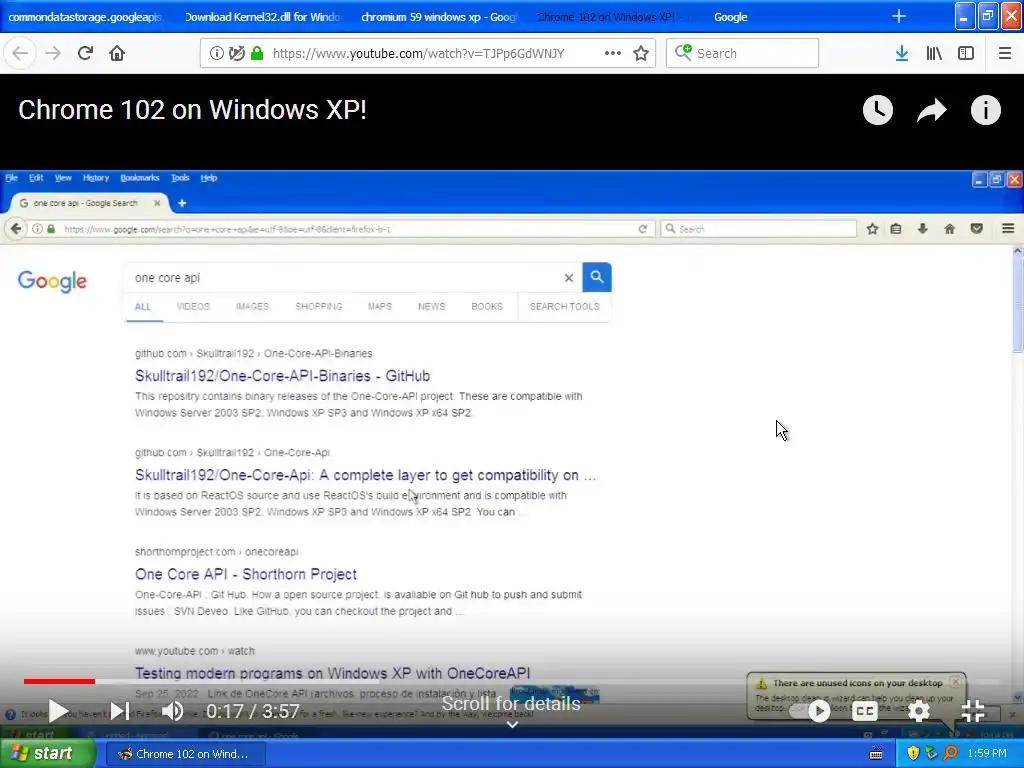Select the Chrome 102 on Windows XP tab

[614, 17]
